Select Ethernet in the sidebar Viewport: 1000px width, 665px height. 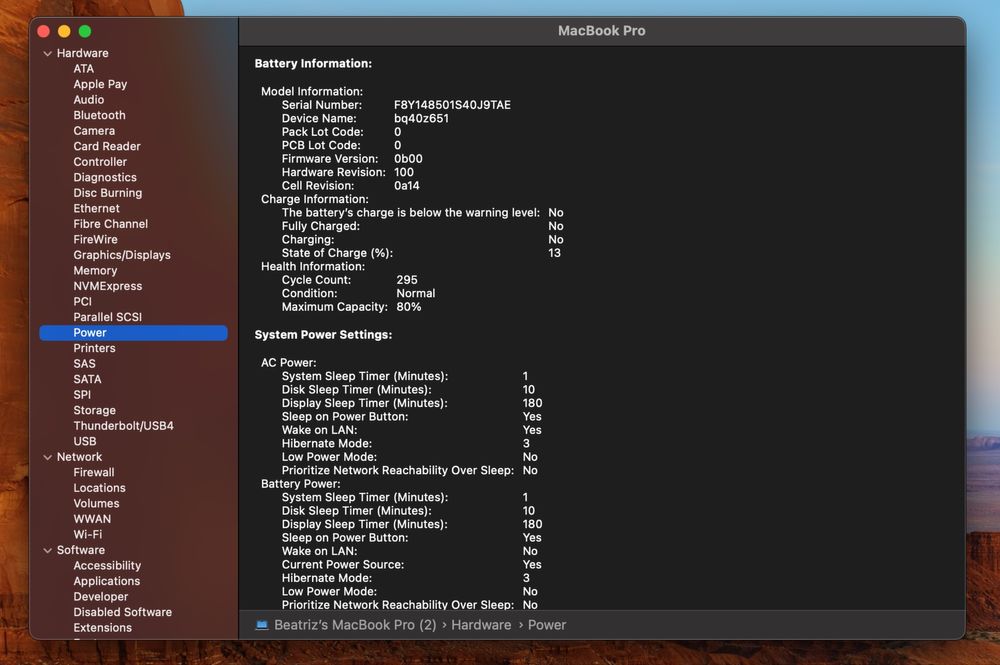[x=96, y=208]
